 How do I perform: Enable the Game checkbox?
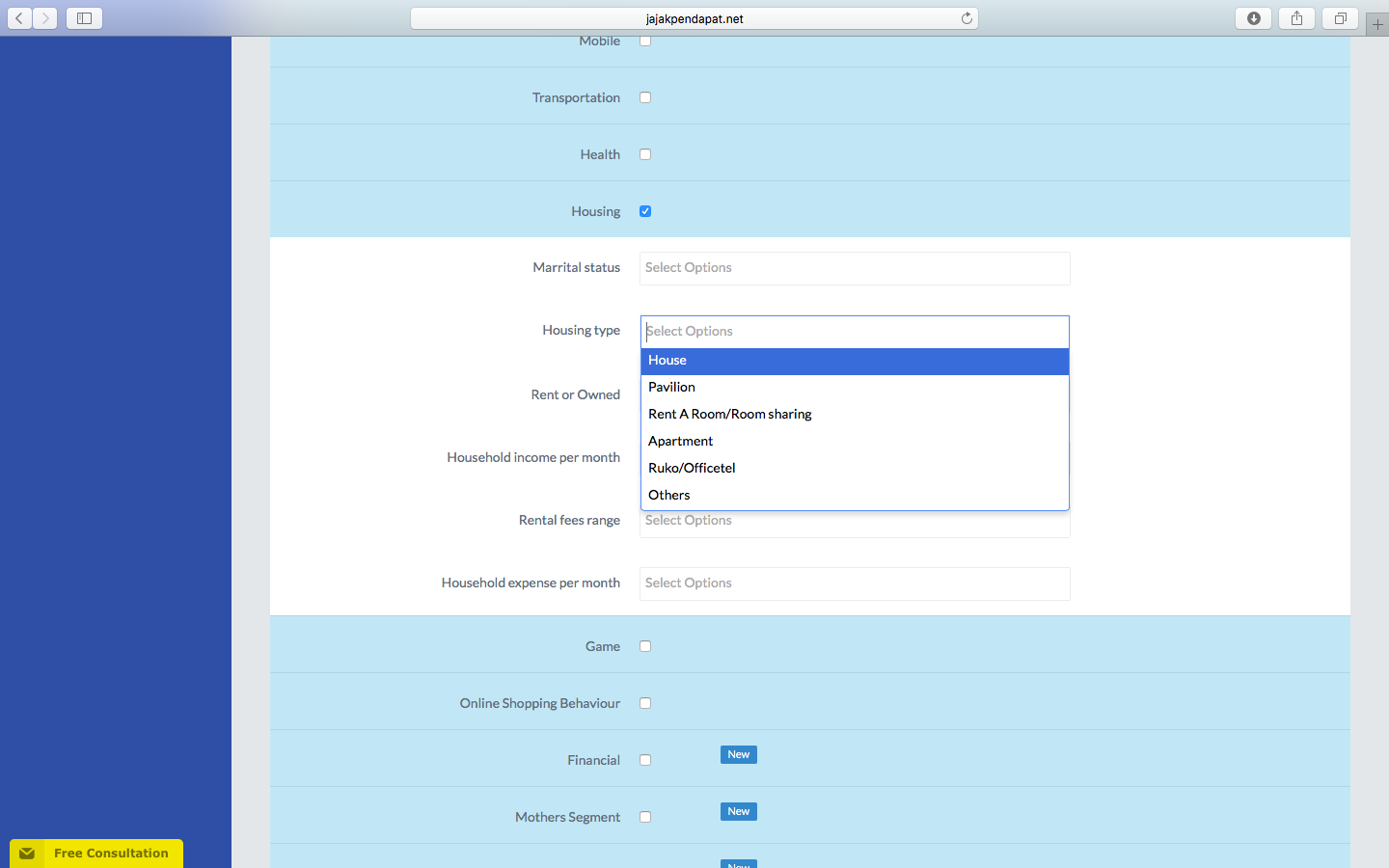click(x=645, y=646)
